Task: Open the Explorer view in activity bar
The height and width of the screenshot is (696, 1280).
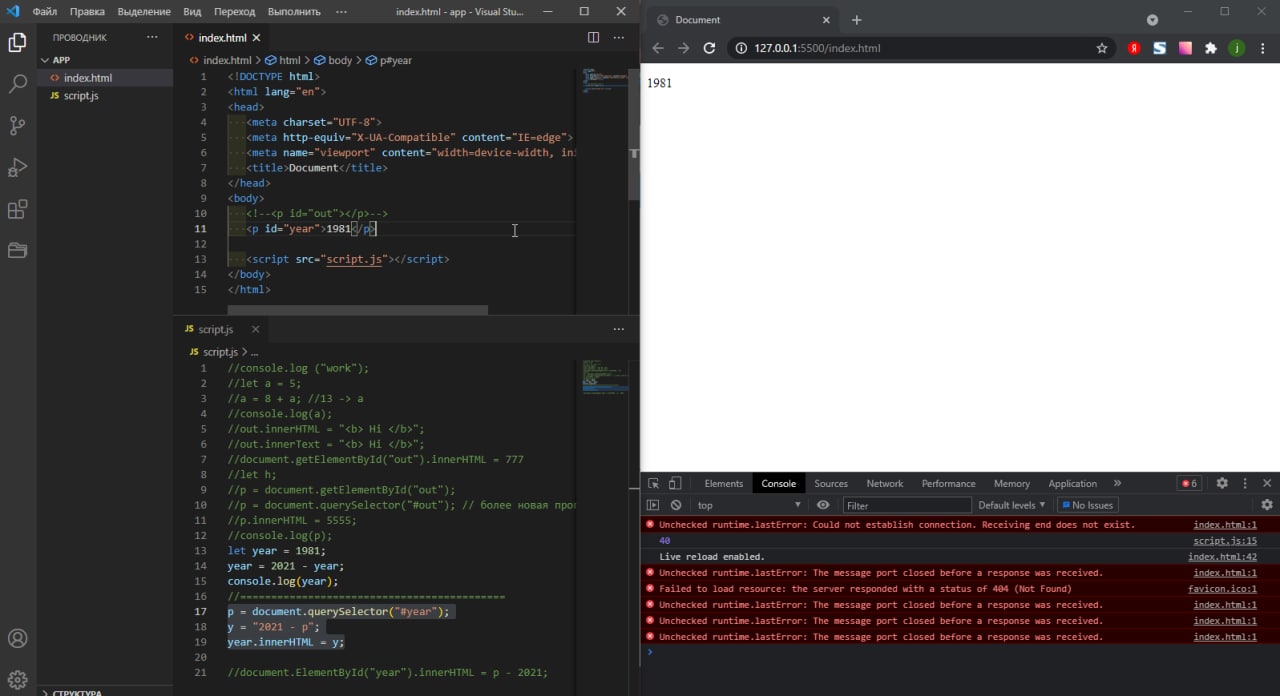Action: click(17, 42)
